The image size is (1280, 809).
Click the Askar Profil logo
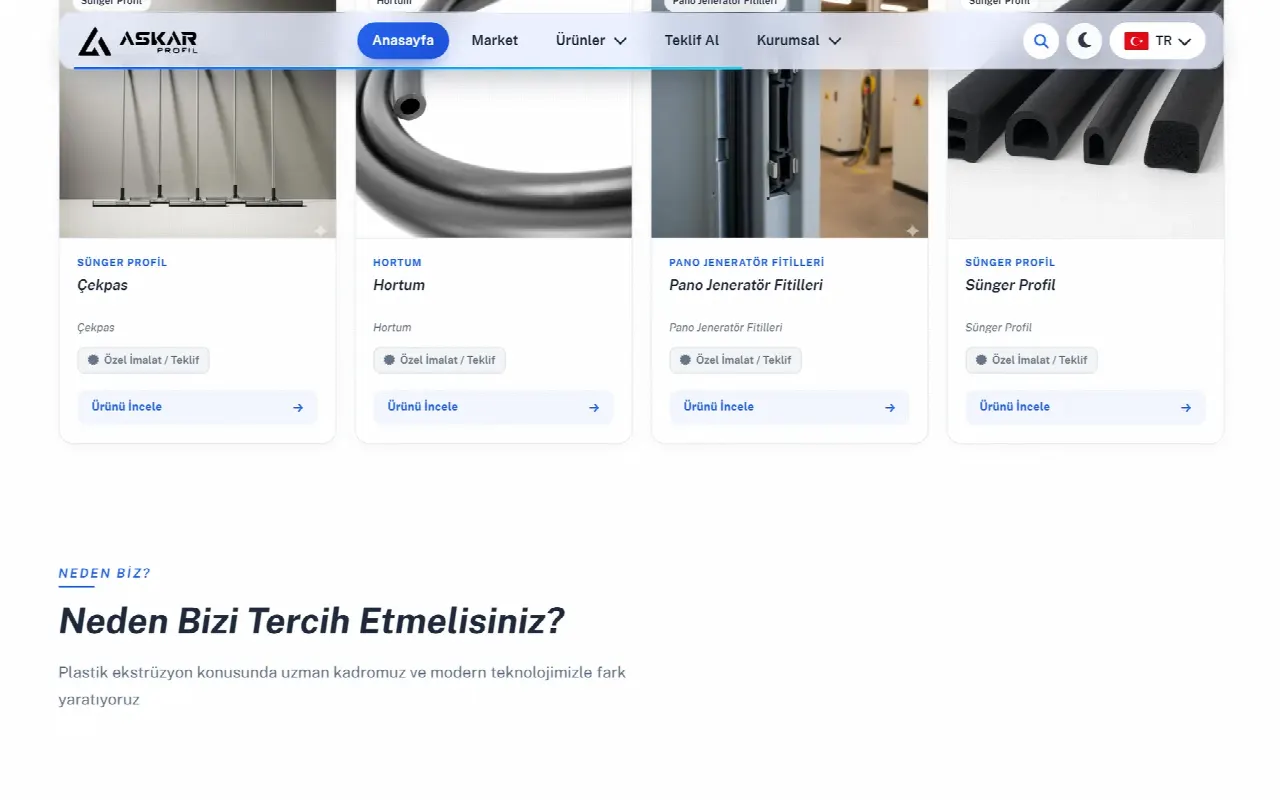138,41
